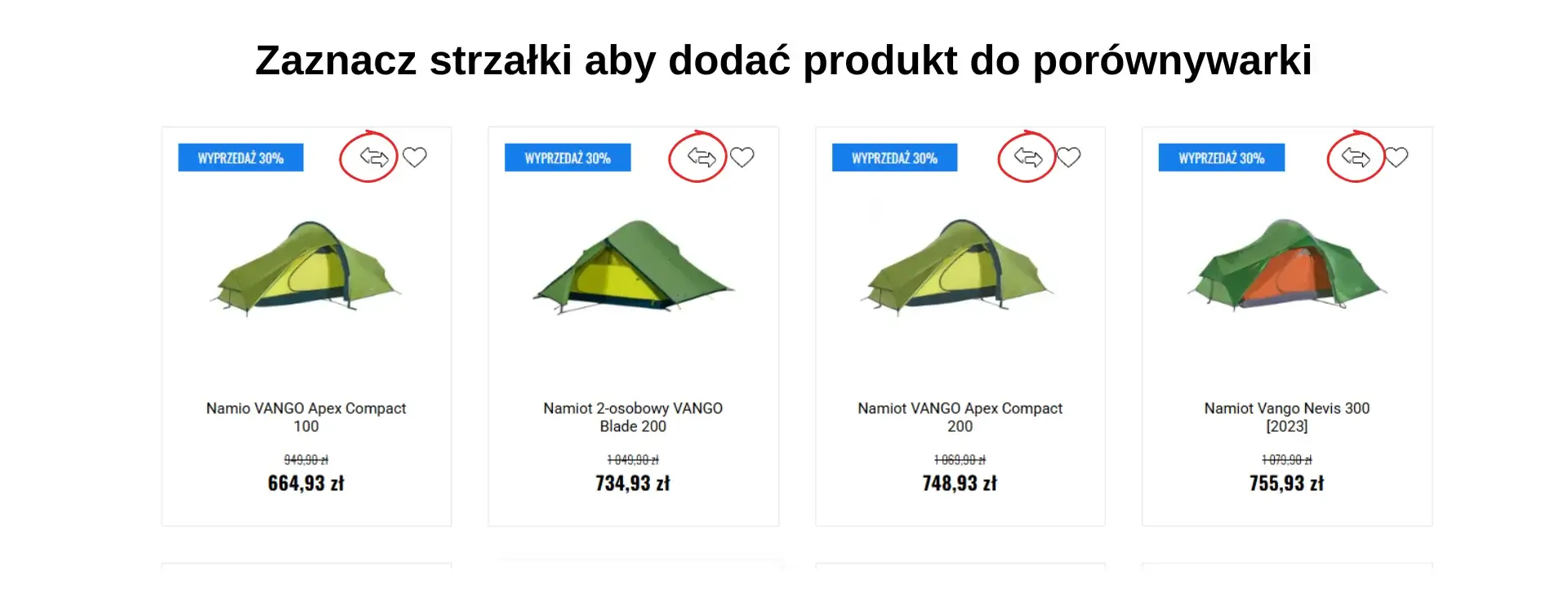Click WYPRZEDAŻ 30% badge on Nevis 300

coord(1222,158)
